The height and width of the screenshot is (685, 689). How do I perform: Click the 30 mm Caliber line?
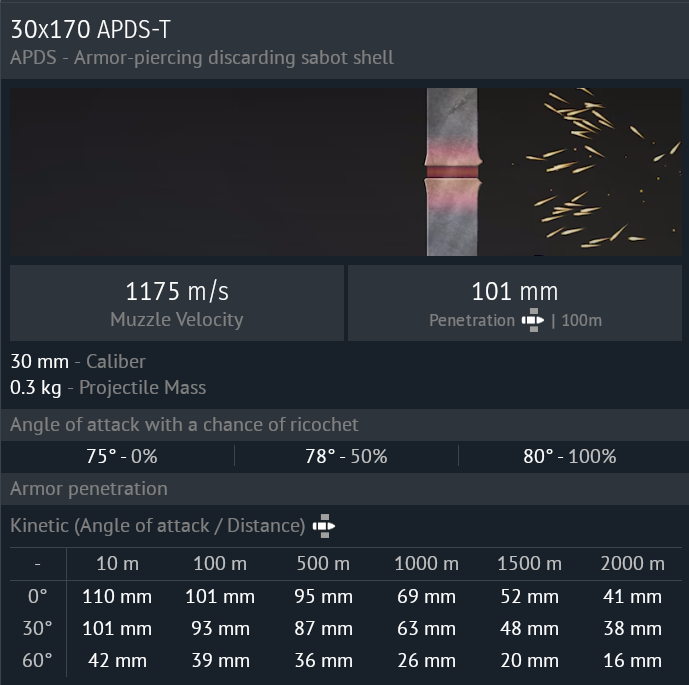pyautogui.click(x=78, y=362)
